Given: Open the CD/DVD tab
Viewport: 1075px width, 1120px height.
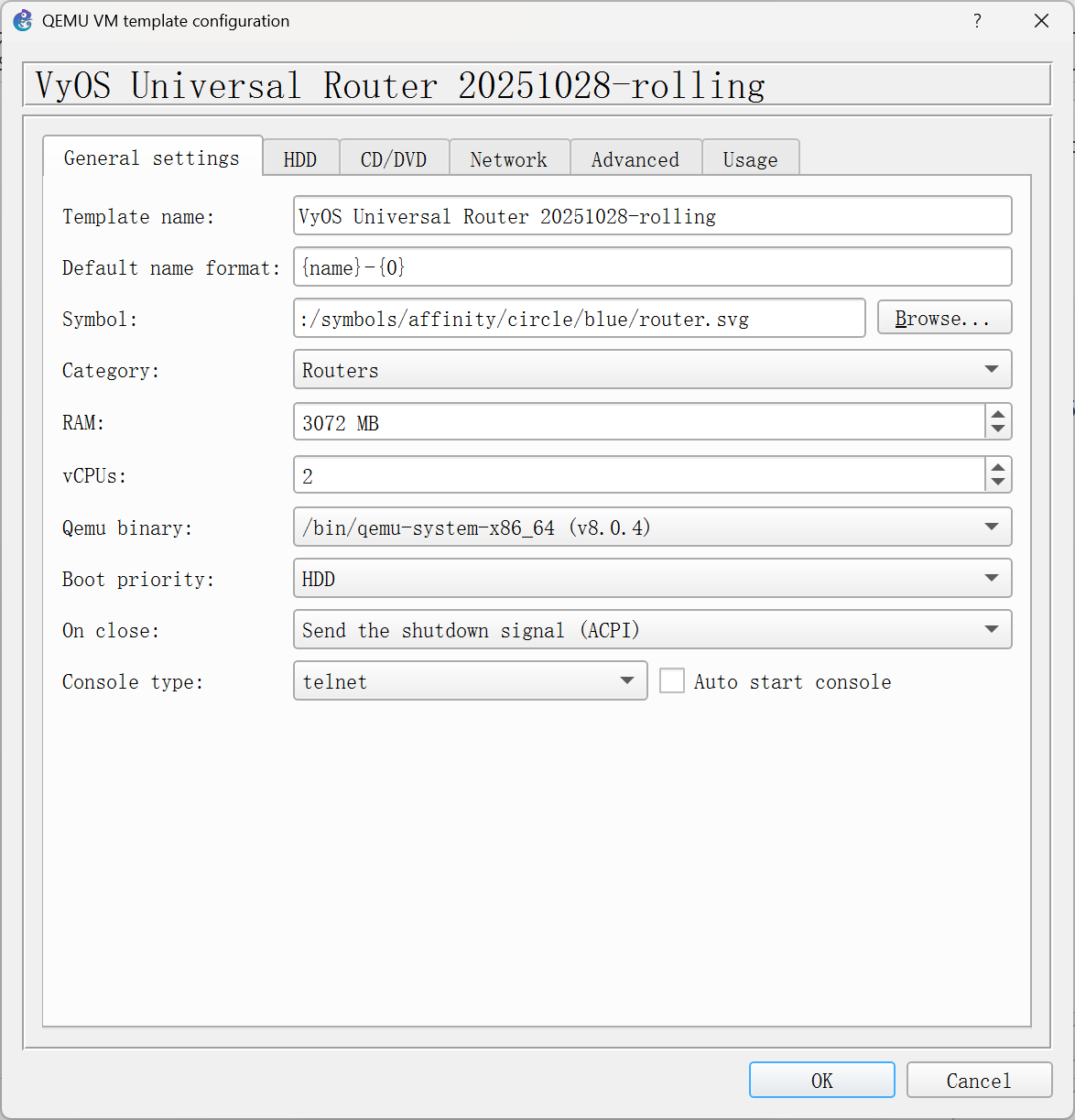Looking at the screenshot, I should [x=394, y=159].
